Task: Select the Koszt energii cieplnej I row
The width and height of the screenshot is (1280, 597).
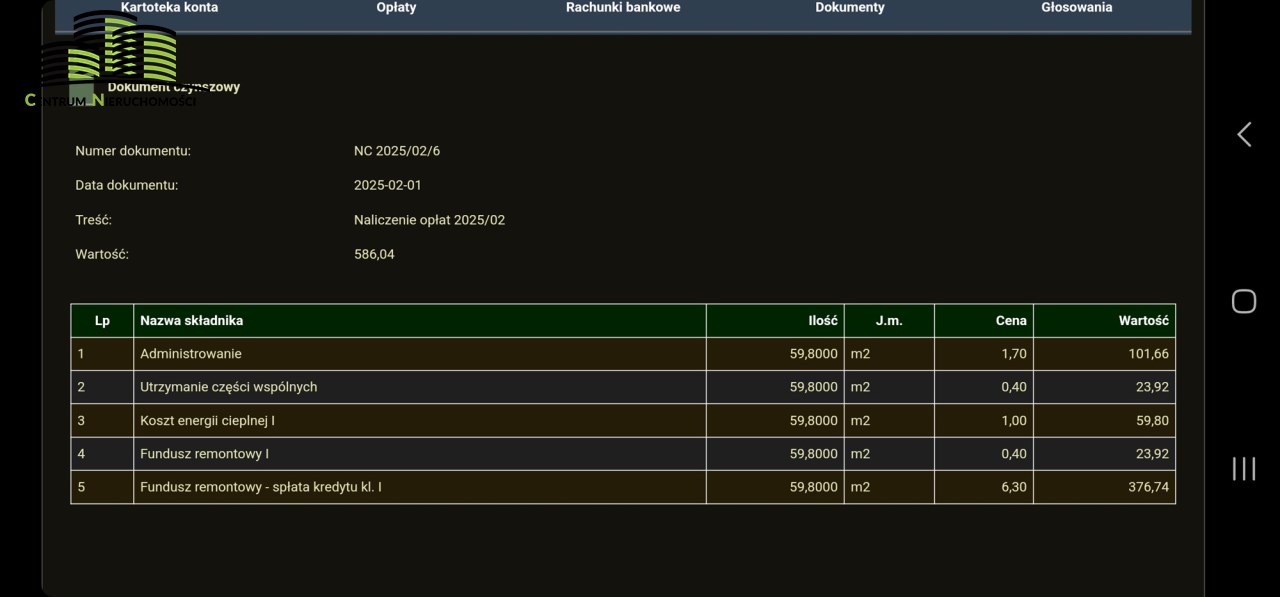Action: pos(207,421)
